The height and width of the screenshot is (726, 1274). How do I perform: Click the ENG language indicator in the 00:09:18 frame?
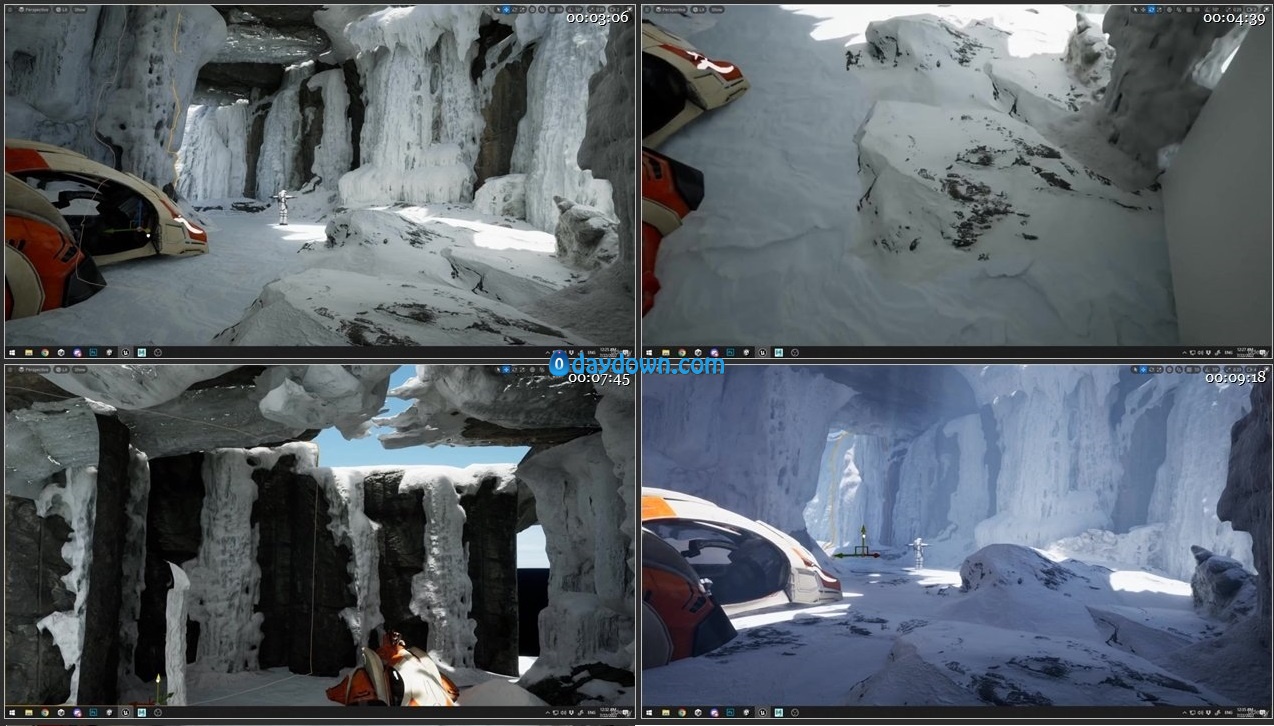point(1229,714)
